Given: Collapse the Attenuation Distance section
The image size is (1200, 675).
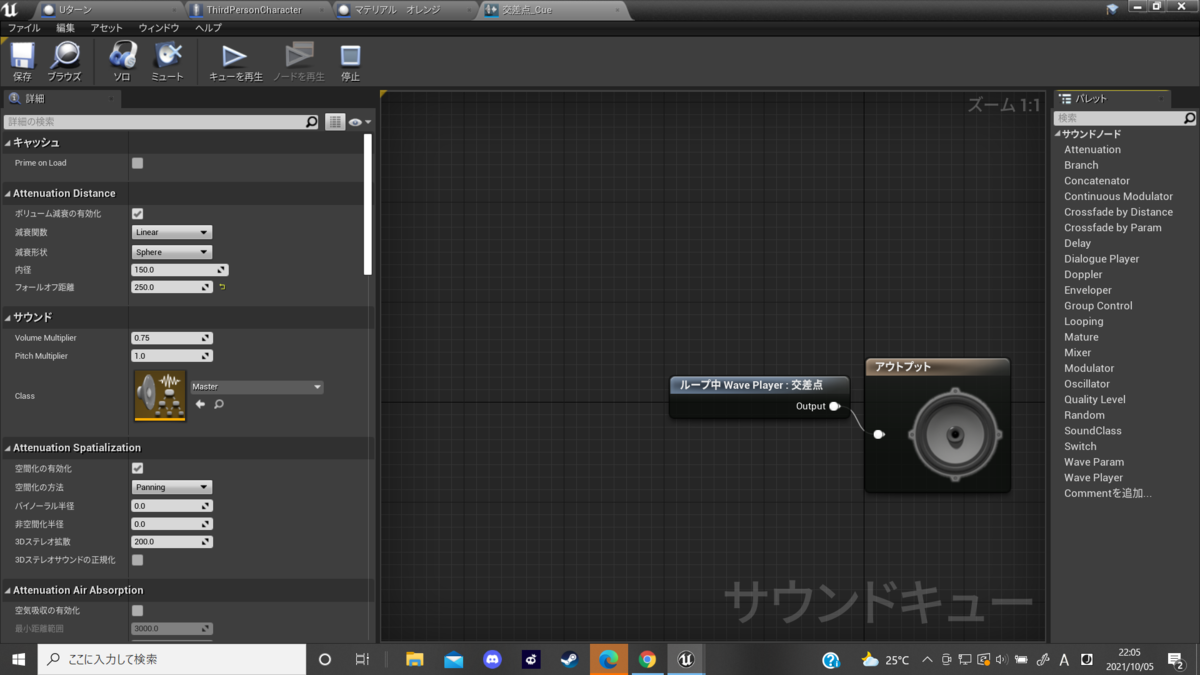Looking at the screenshot, I should (7, 193).
